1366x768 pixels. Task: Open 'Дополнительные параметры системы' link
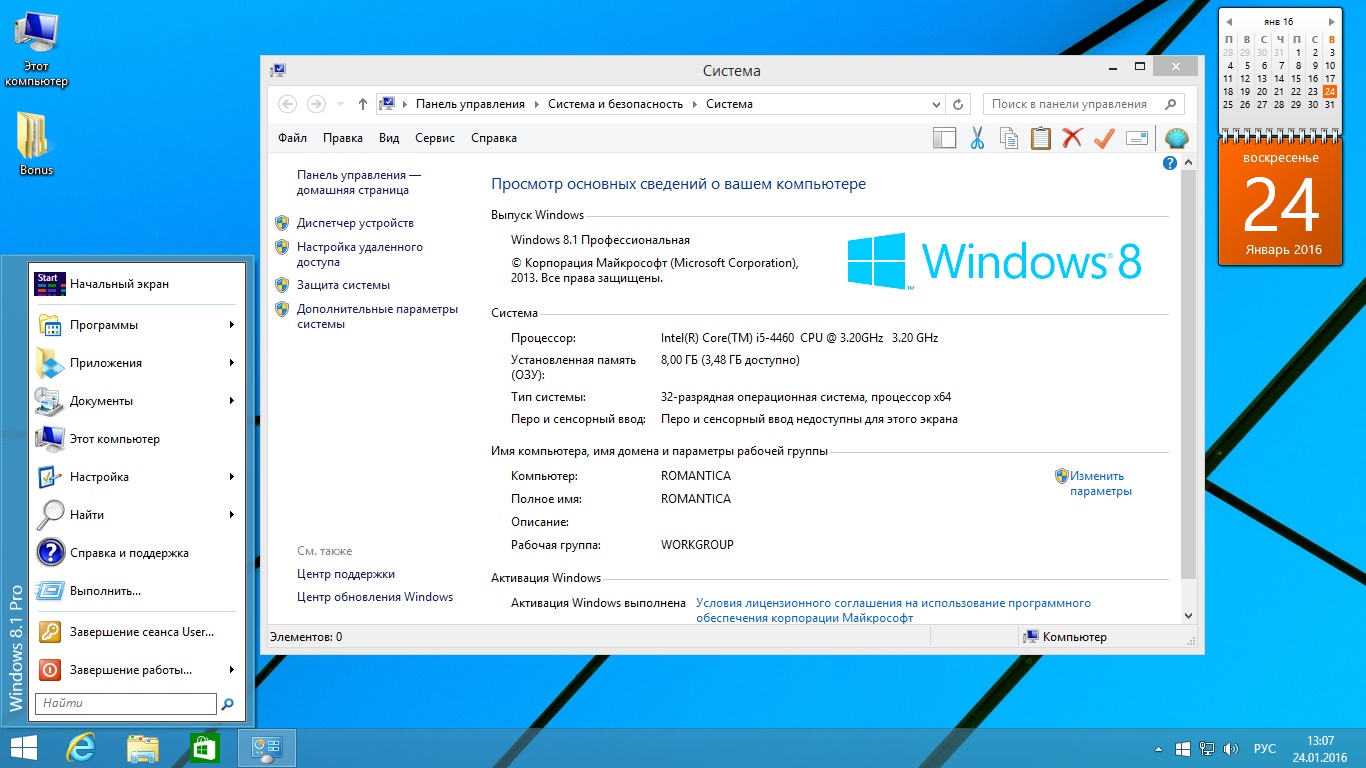(377, 316)
